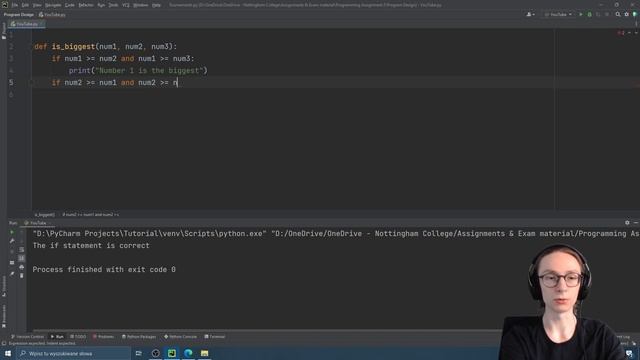Rerun program via Run panel green arrow
Image resolution: width=640 pixels, height=360 pixels.
(12, 232)
